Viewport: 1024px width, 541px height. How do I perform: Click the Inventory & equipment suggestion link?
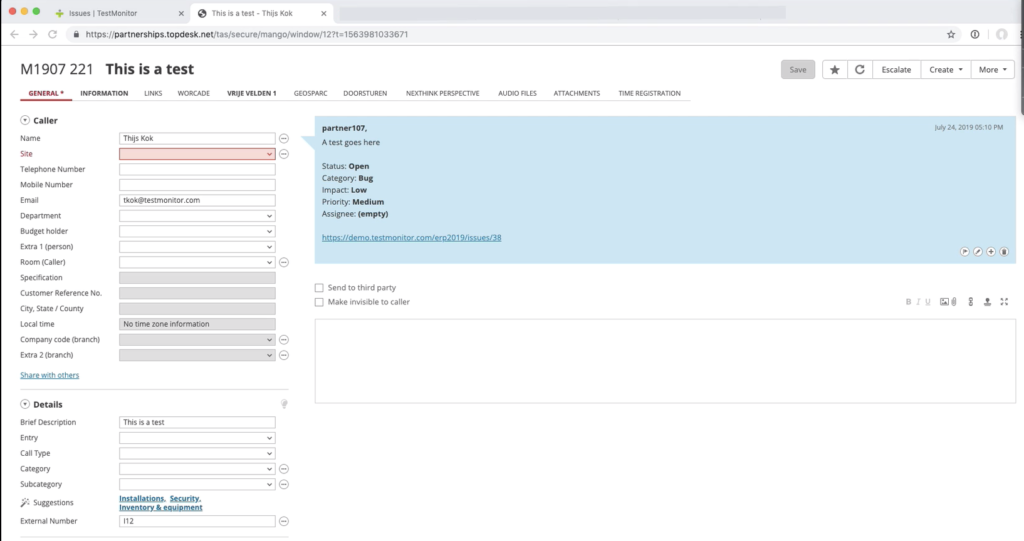coord(161,508)
